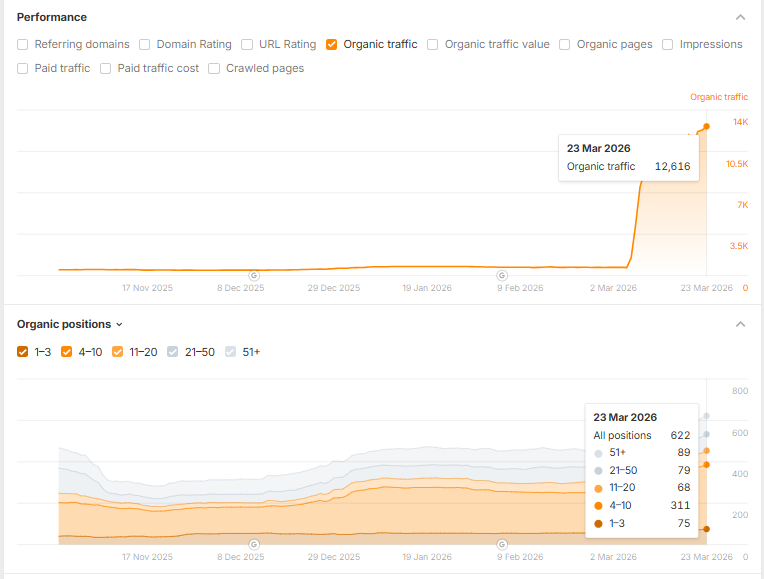This screenshot has width=764, height=579.
Task: Turn on the Impressions checkbox
Action: (668, 44)
